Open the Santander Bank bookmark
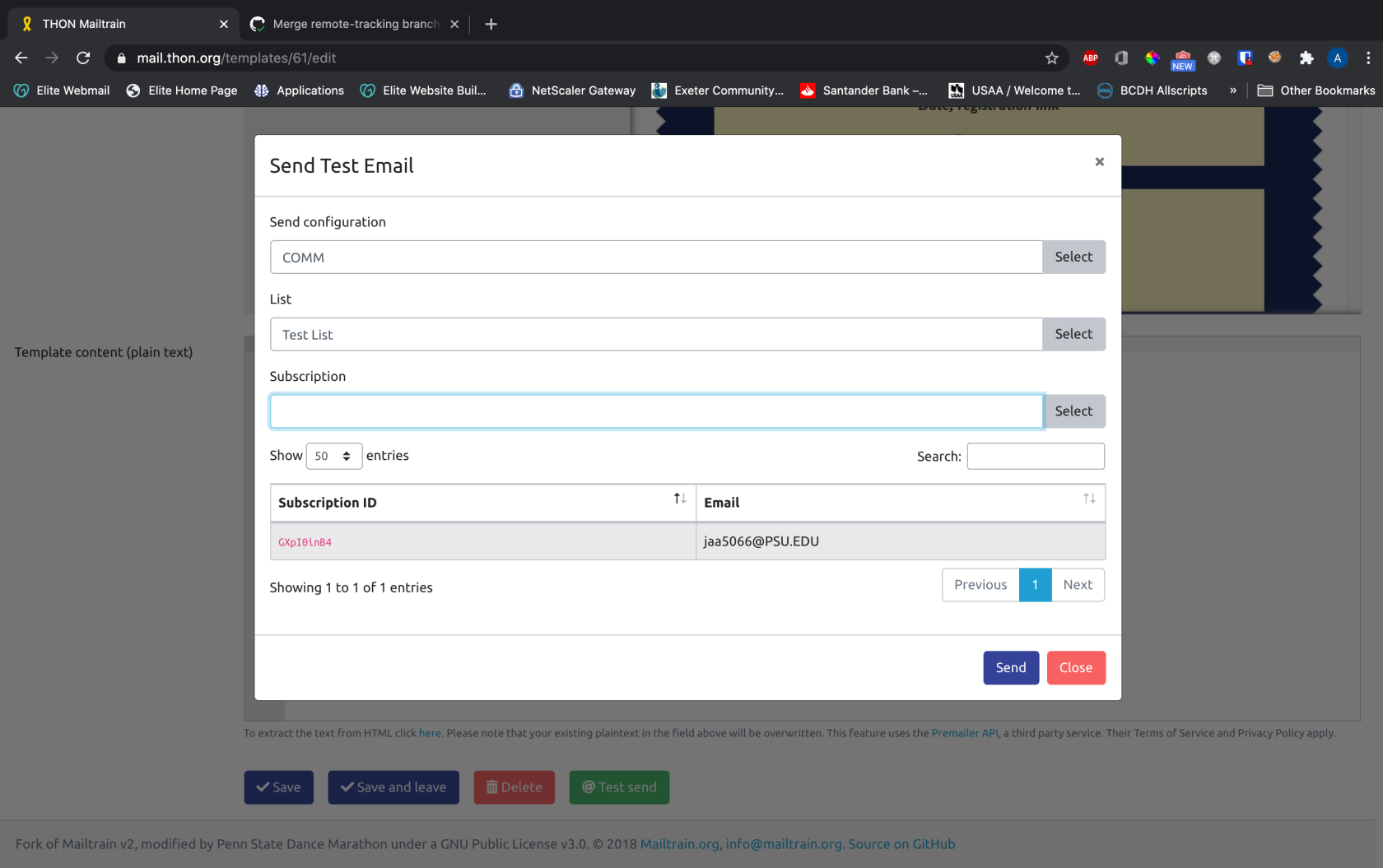 (x=864, y=91)
